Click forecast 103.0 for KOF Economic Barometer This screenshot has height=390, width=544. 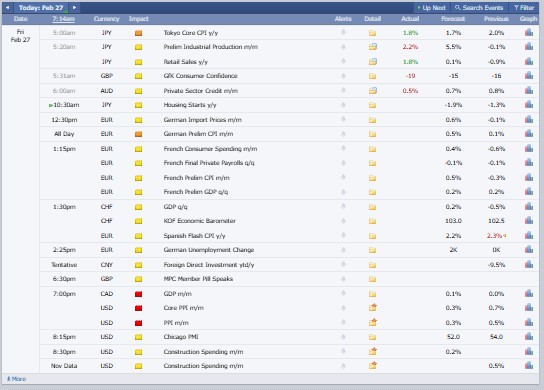point(453,221)
